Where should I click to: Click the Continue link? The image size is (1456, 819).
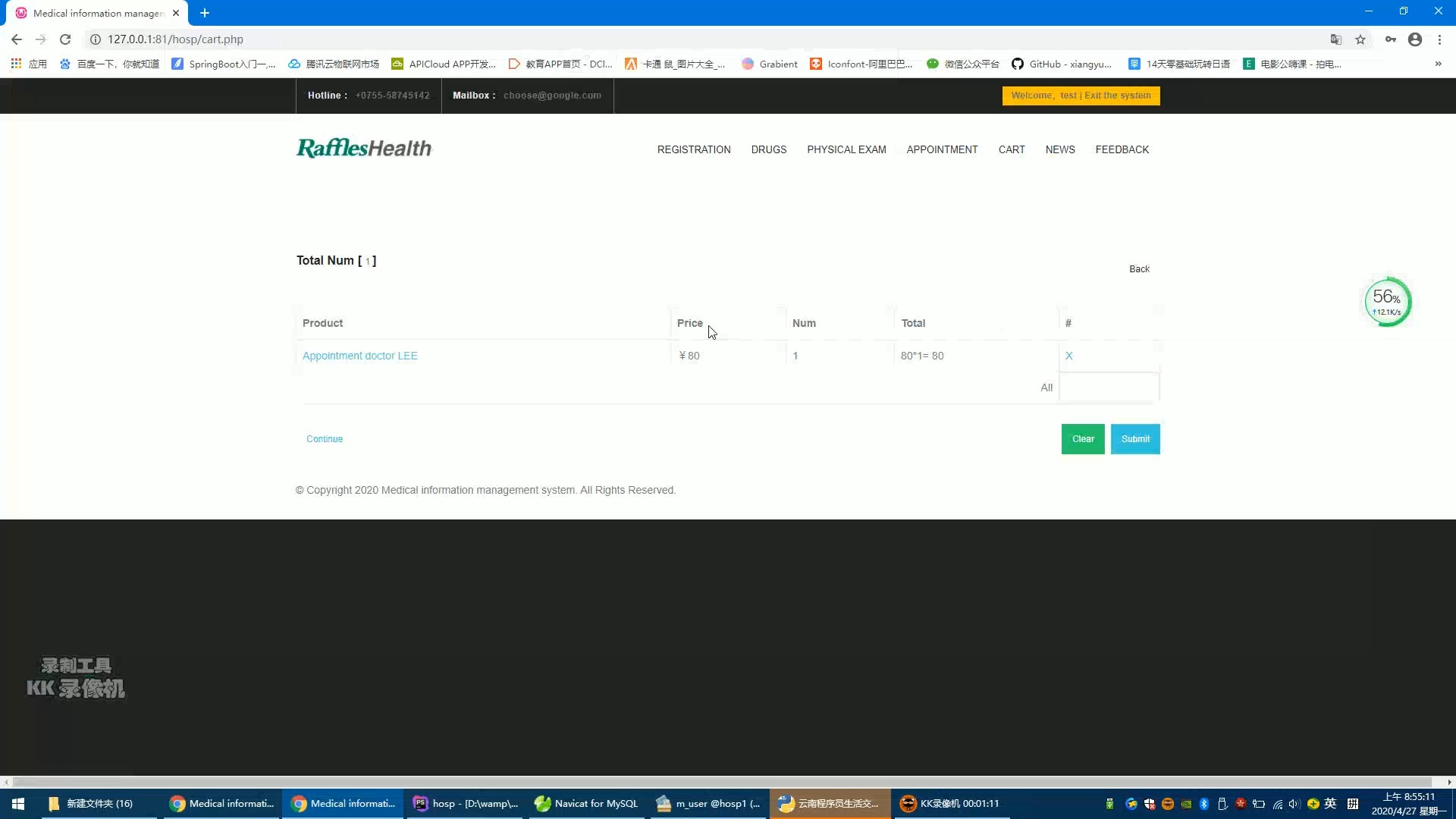click(325, 439)
